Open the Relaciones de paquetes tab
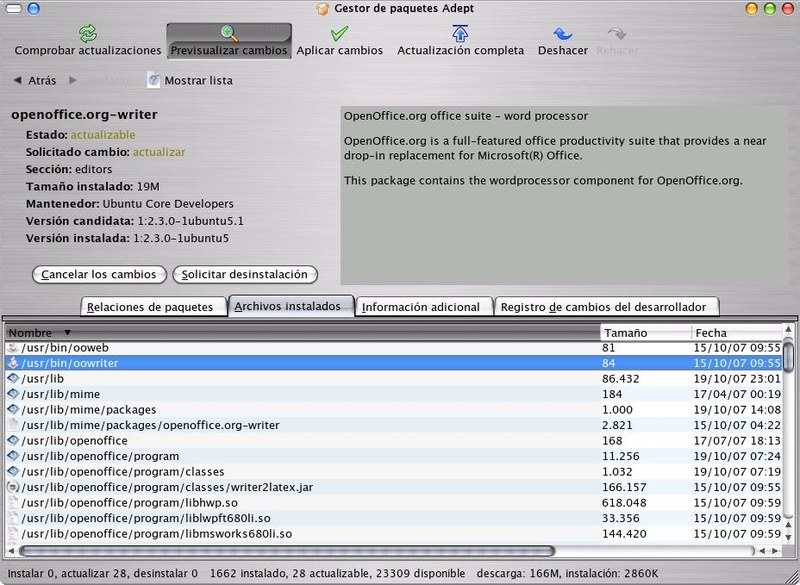 pos(154,307)
